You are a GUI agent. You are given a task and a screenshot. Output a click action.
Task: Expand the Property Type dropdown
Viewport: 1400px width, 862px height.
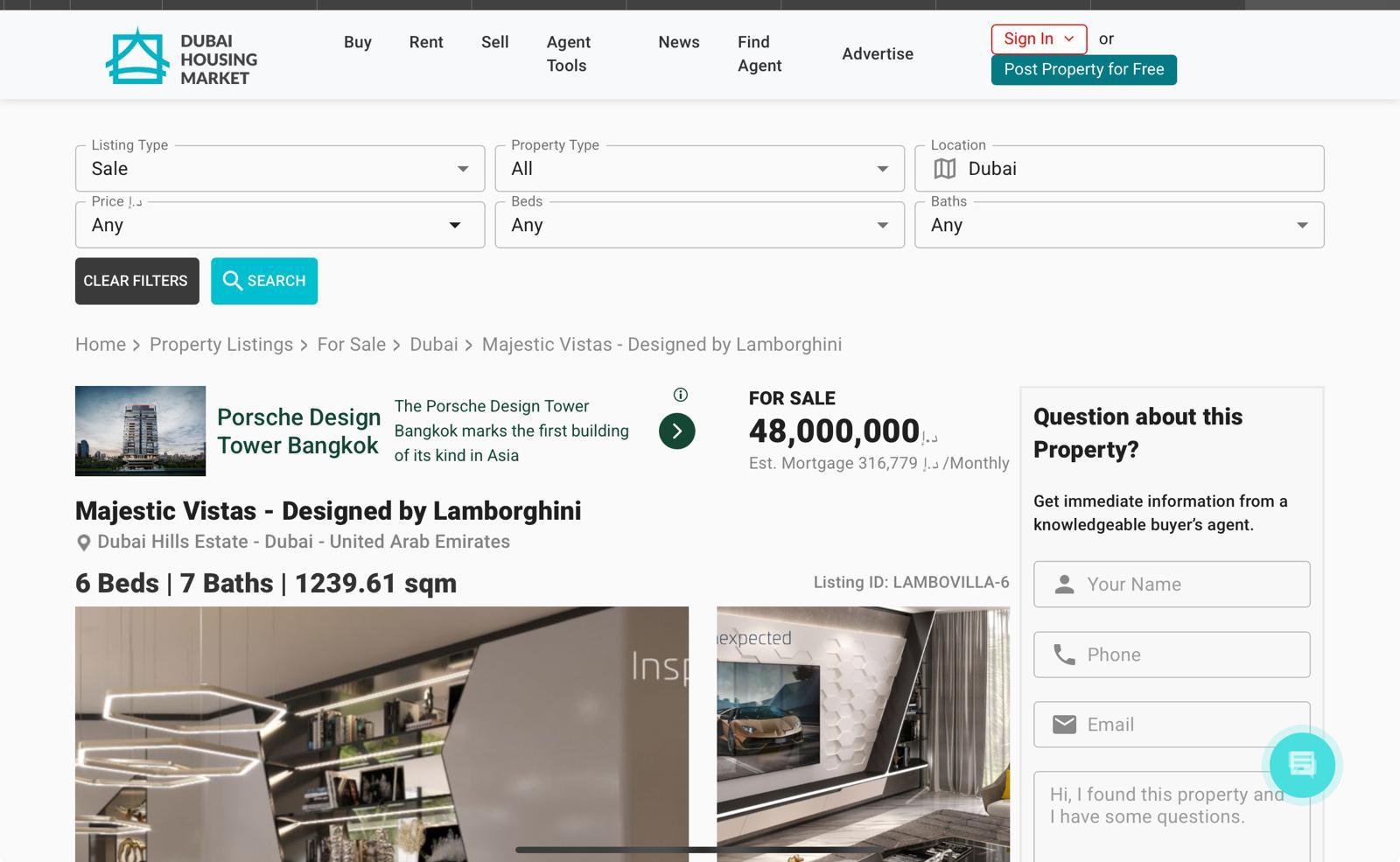click(x=699, y=169)
